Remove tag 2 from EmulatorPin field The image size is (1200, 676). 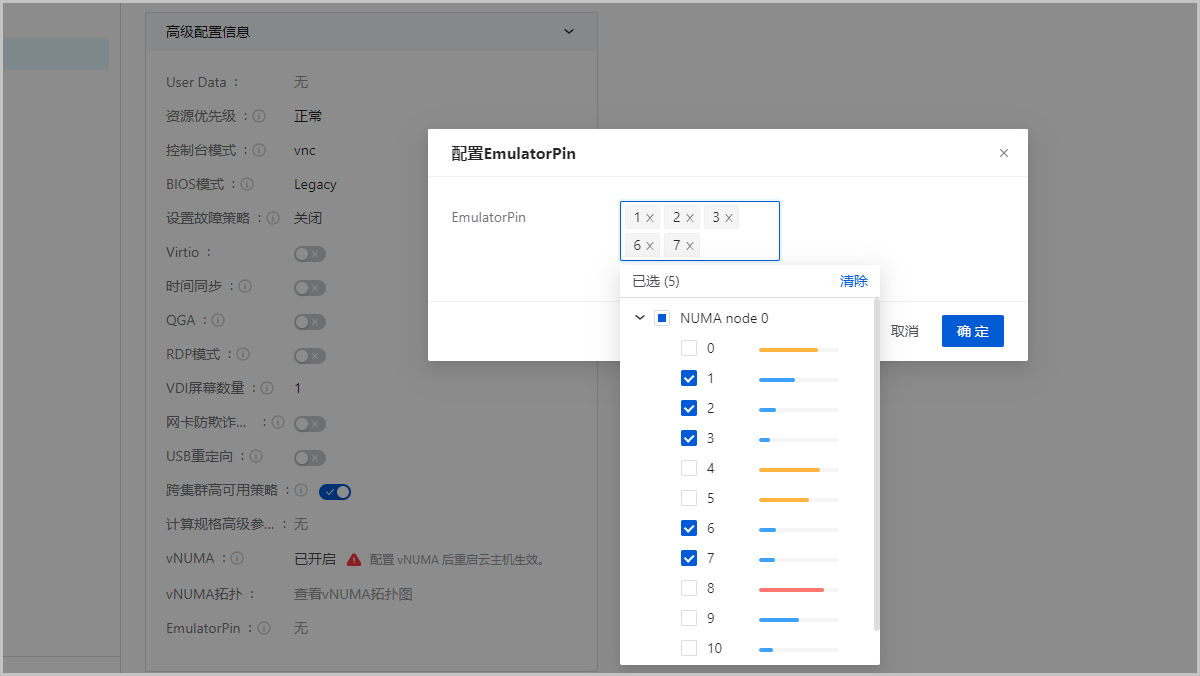690,218
